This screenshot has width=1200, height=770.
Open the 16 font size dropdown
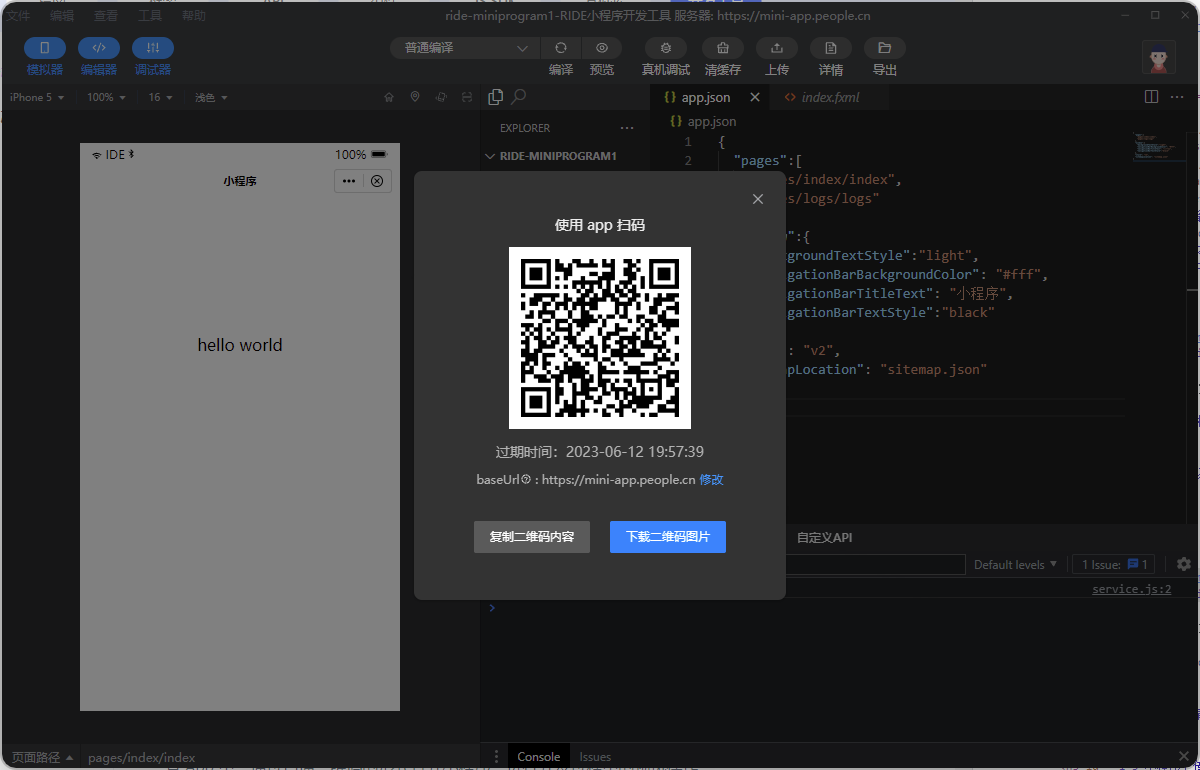pyautogui.click(x=161, y=98)
